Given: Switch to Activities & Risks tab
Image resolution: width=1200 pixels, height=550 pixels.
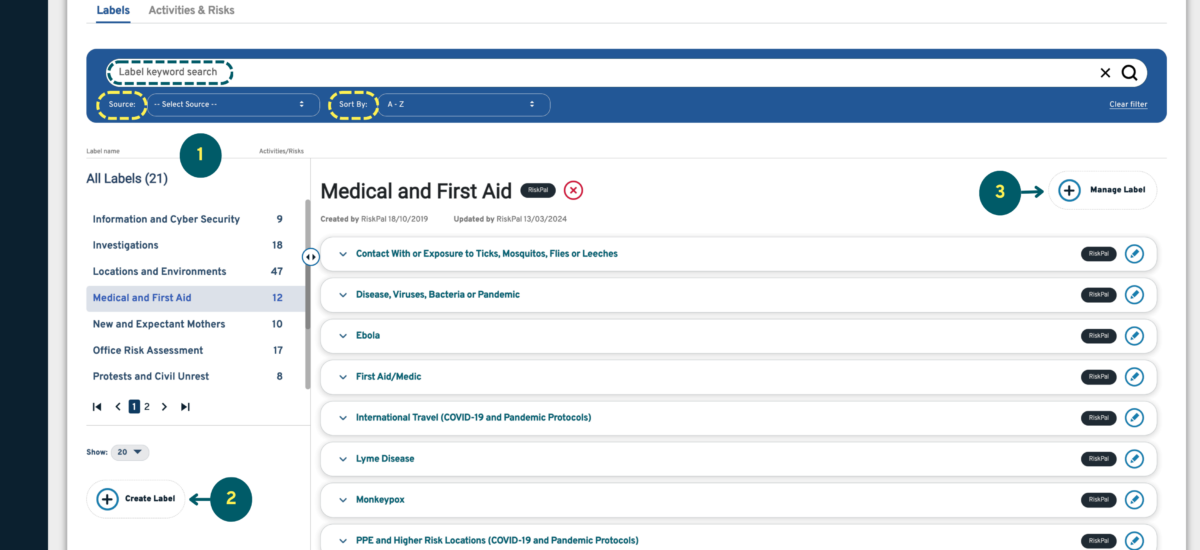Looking at the screenshot, I should 191,10.
